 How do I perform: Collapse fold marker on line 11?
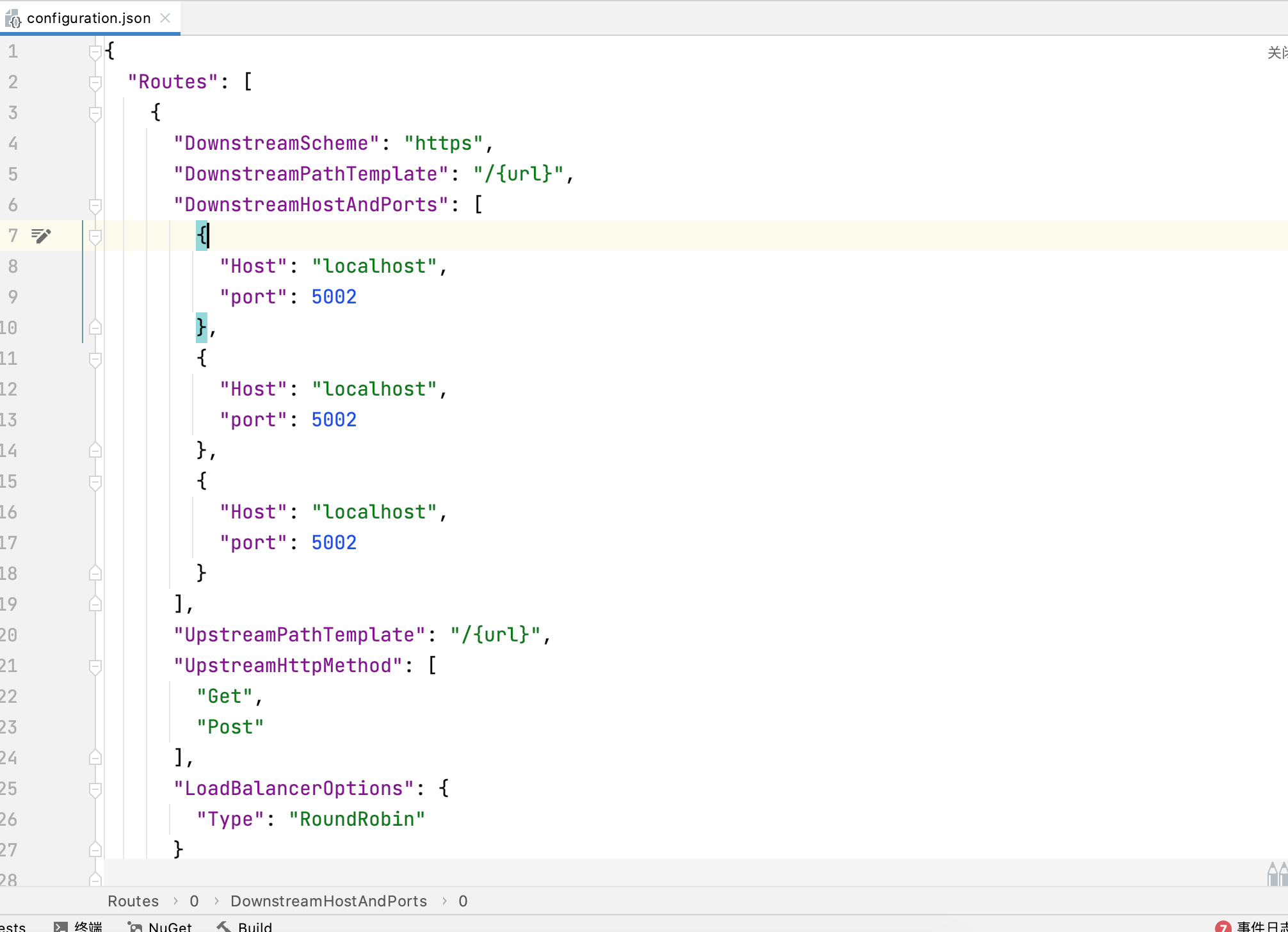(95, 360)
